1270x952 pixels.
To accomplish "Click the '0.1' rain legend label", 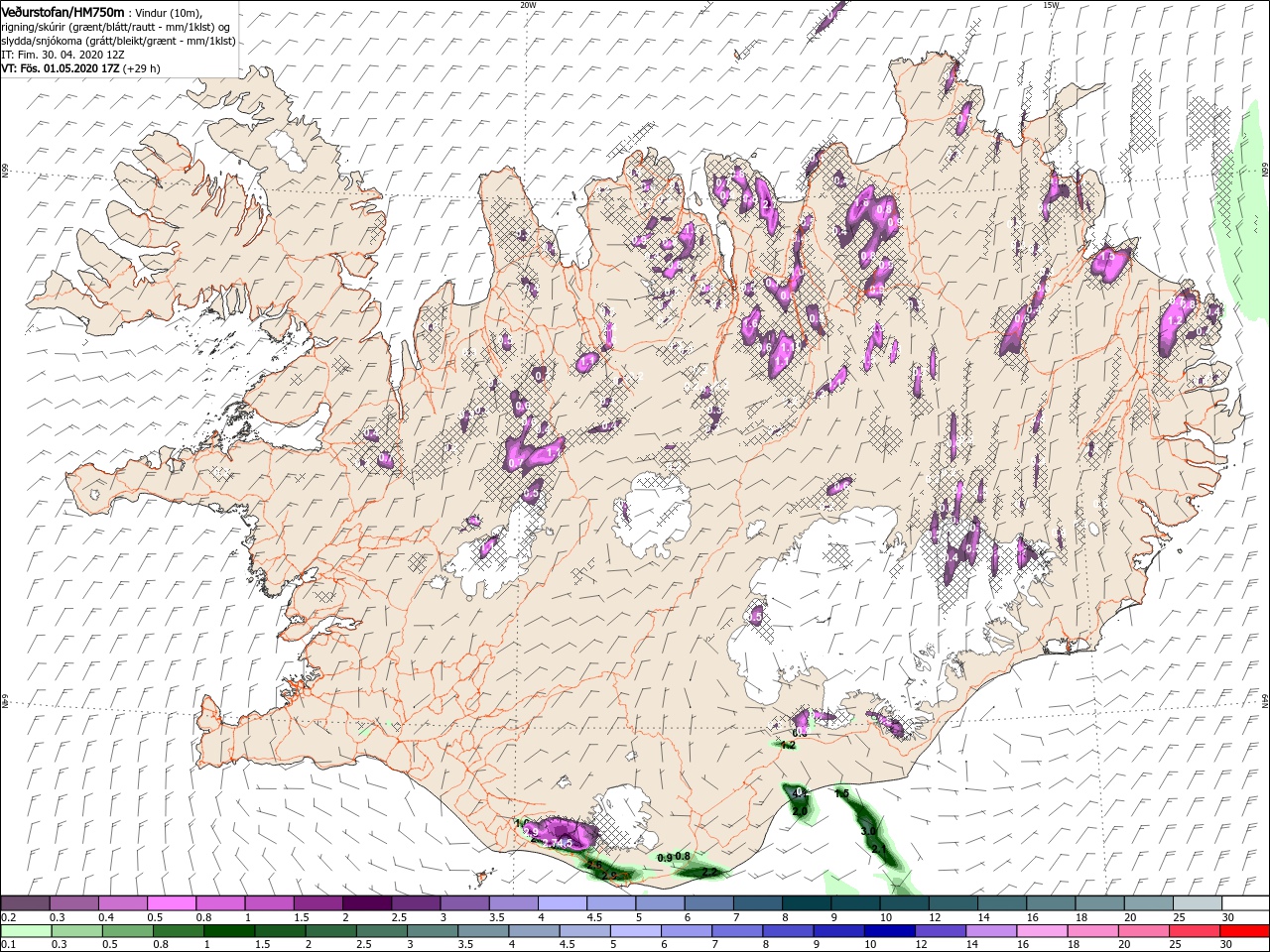I will pyautogui.click(x=8, y=945).
